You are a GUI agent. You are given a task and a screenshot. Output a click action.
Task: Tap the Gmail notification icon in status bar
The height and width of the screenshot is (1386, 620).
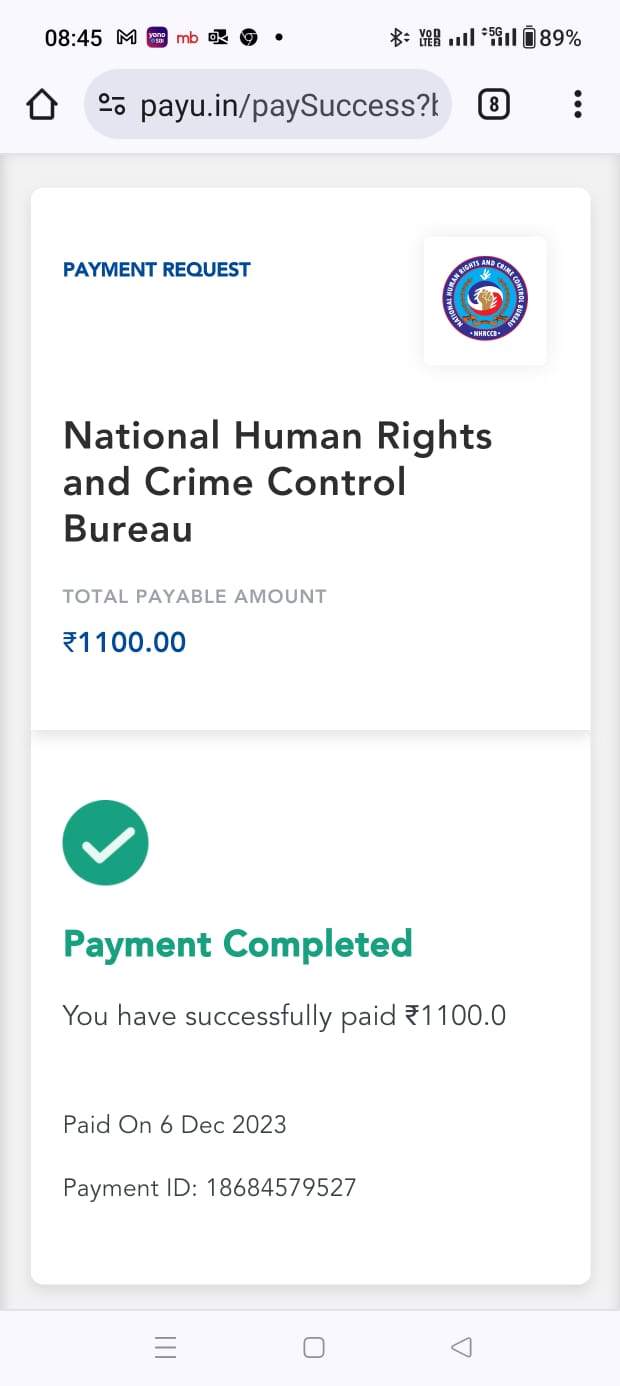click(126, 38)
